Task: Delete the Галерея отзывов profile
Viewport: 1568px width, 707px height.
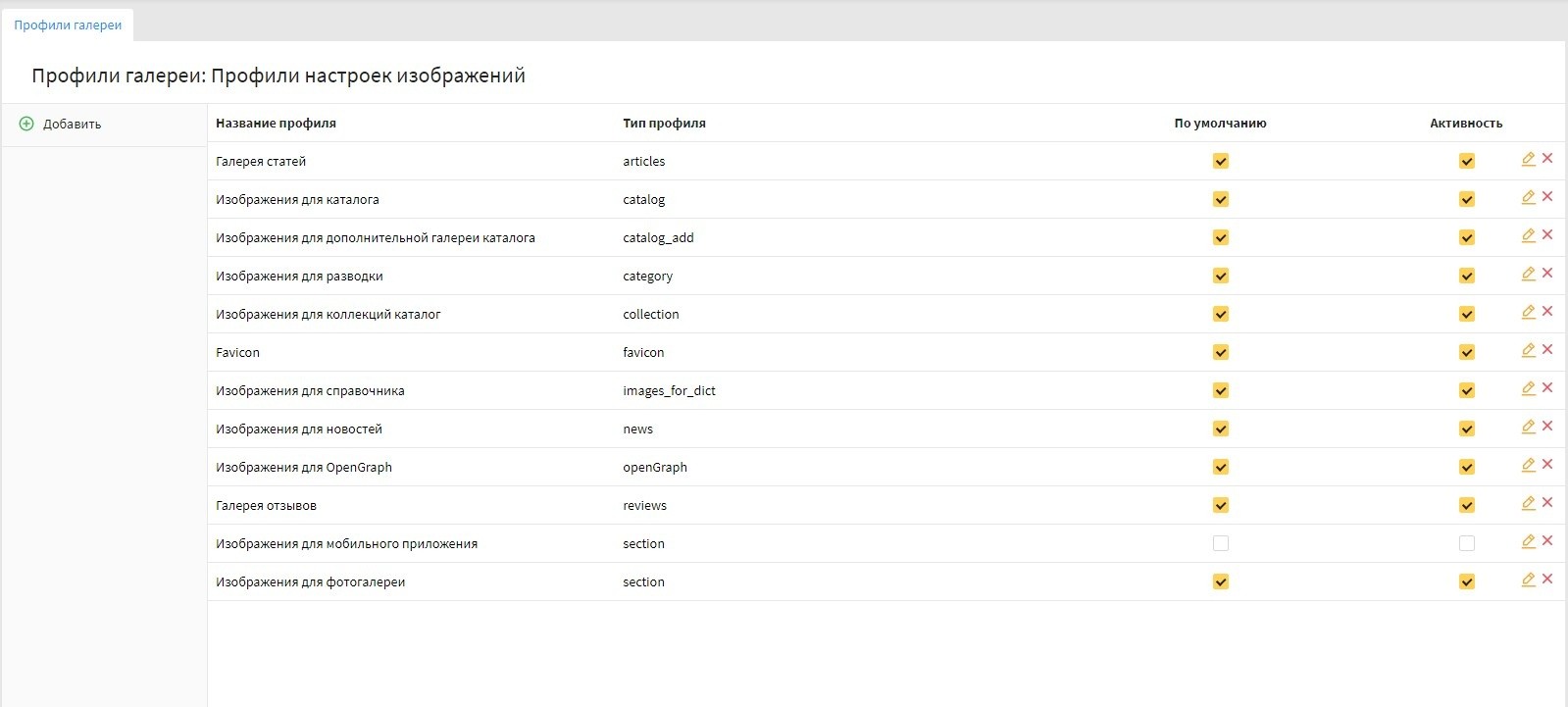Action: click(1547, 503)
